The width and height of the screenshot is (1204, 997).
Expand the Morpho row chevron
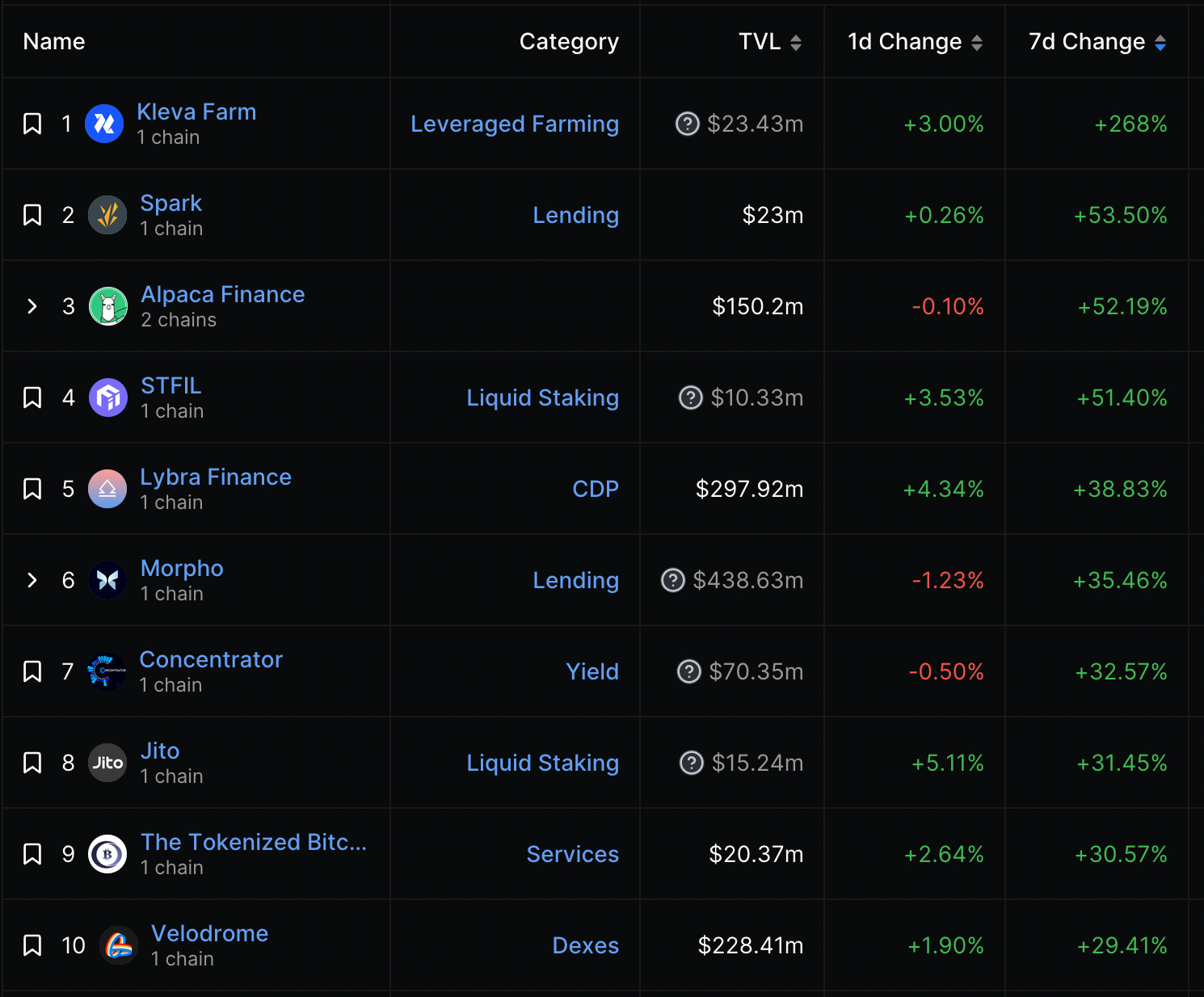[x=32, y=580]
